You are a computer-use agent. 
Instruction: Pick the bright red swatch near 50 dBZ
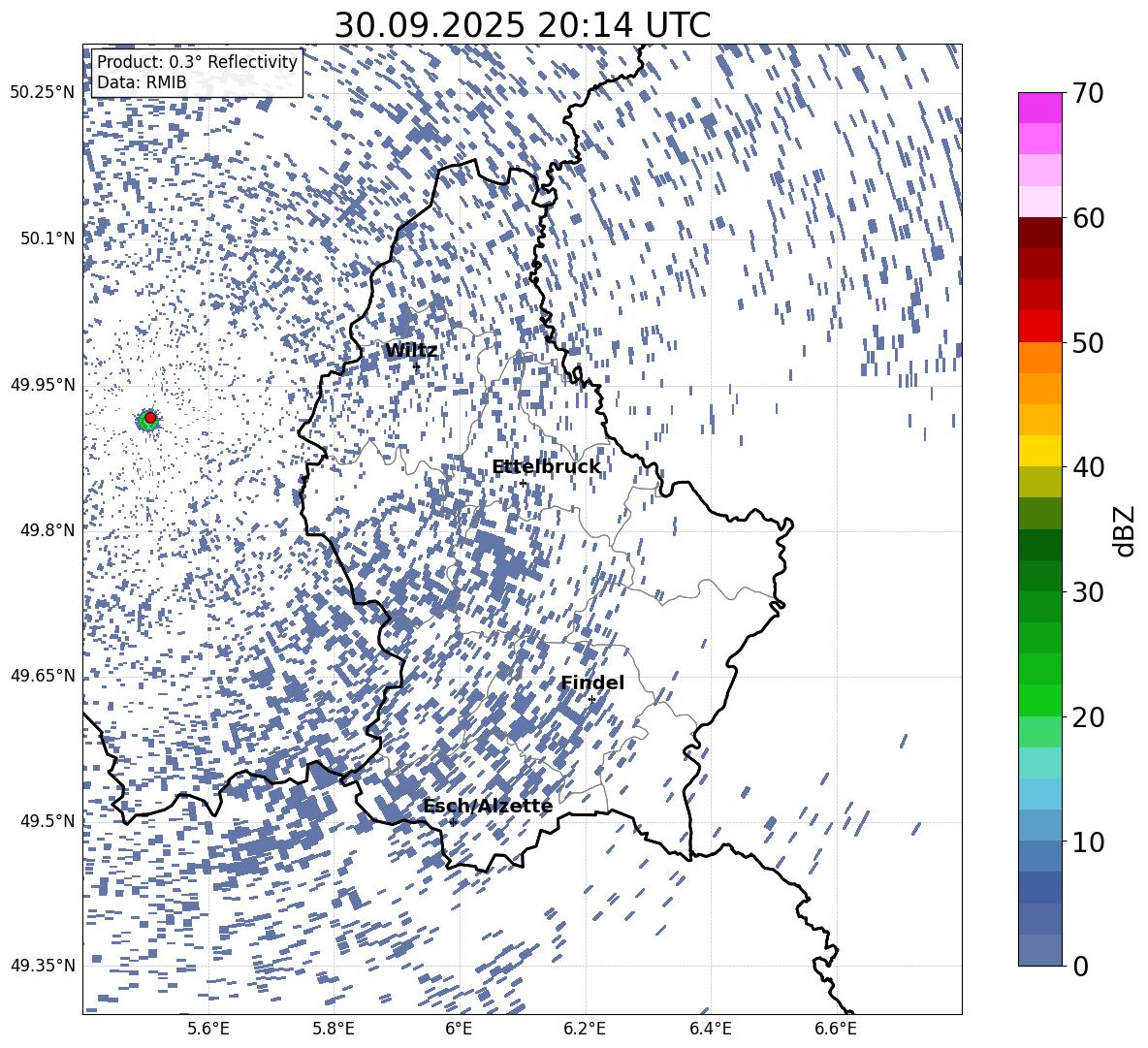pos(1040,327)
